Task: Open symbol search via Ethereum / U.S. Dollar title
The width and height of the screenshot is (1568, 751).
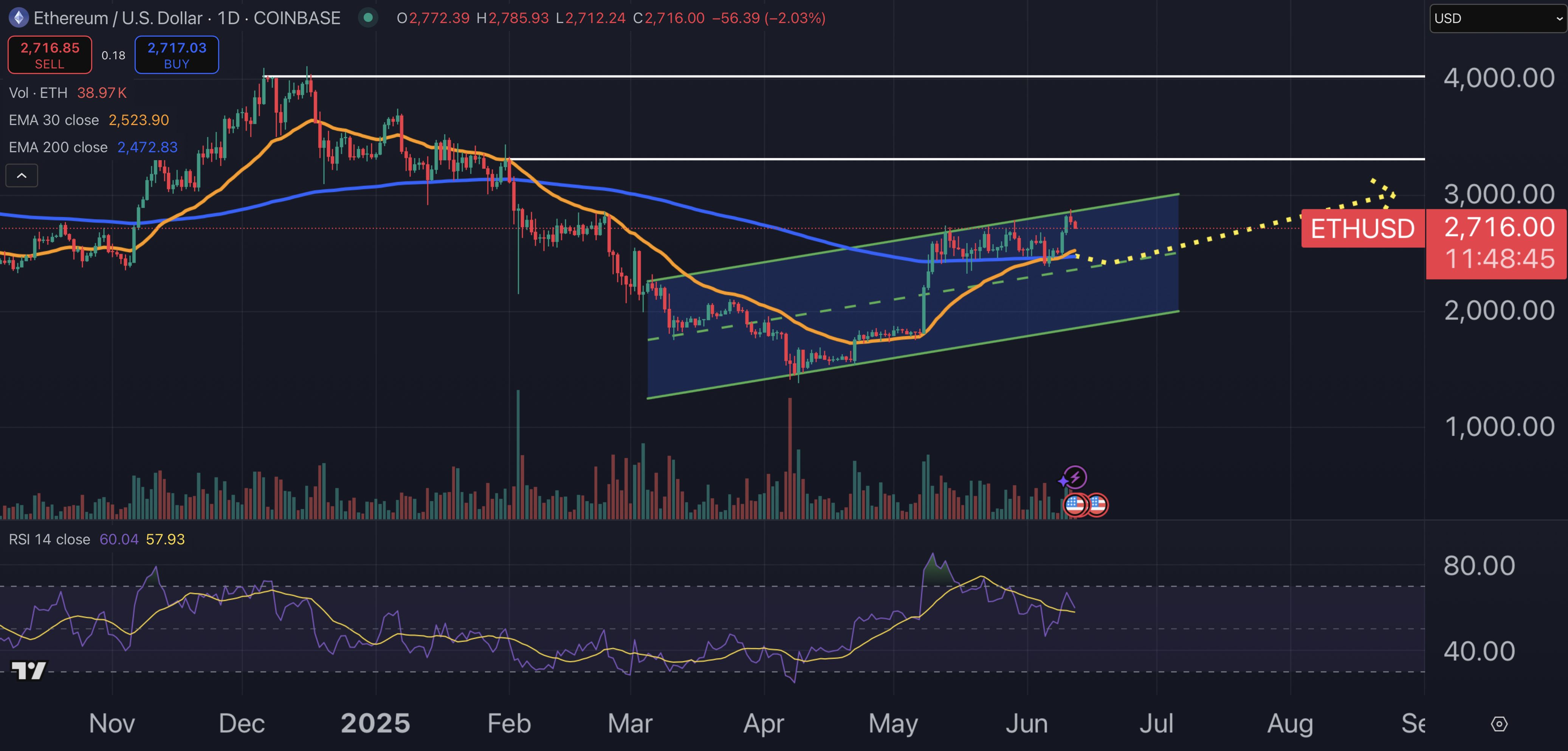Action: (x=119, y=18)
